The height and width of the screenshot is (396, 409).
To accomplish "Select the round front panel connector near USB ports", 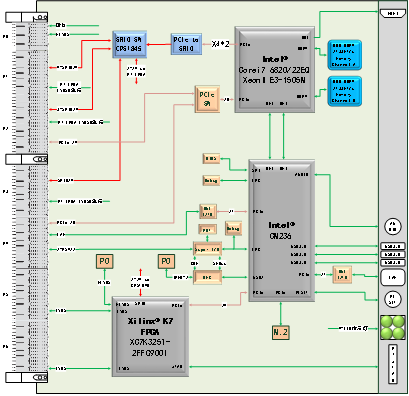I will [393, 227].
